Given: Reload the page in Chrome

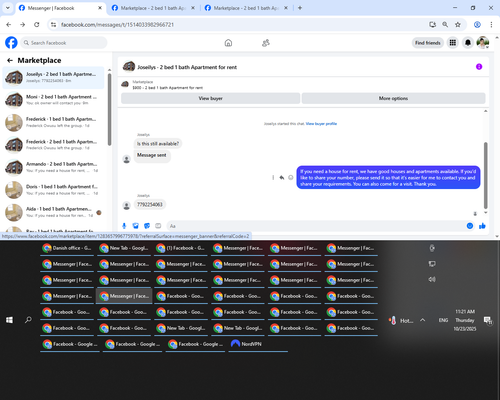Looking at the screenshot, I should click(x=37, y=25).
